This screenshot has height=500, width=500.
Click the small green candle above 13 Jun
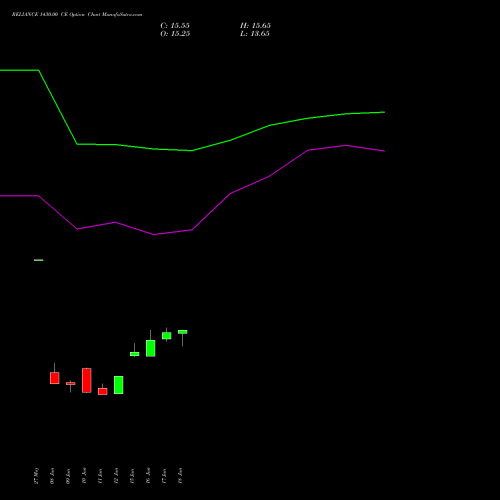click(x=135, y=354)
